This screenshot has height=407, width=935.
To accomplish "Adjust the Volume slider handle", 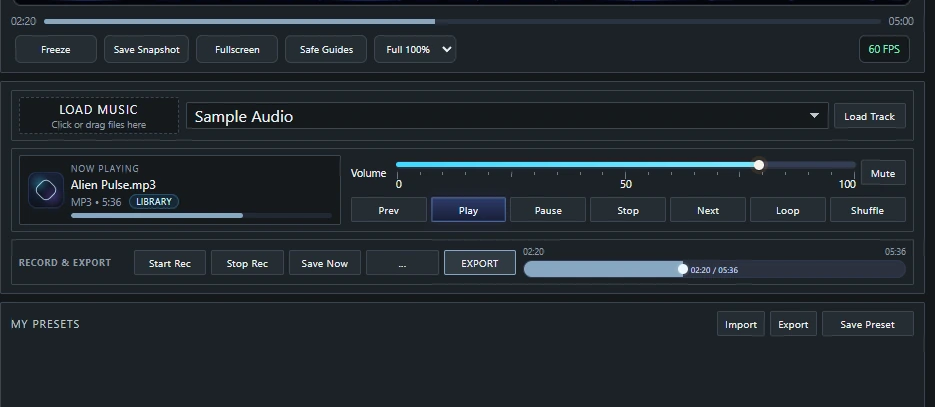I will coord(758,165).
